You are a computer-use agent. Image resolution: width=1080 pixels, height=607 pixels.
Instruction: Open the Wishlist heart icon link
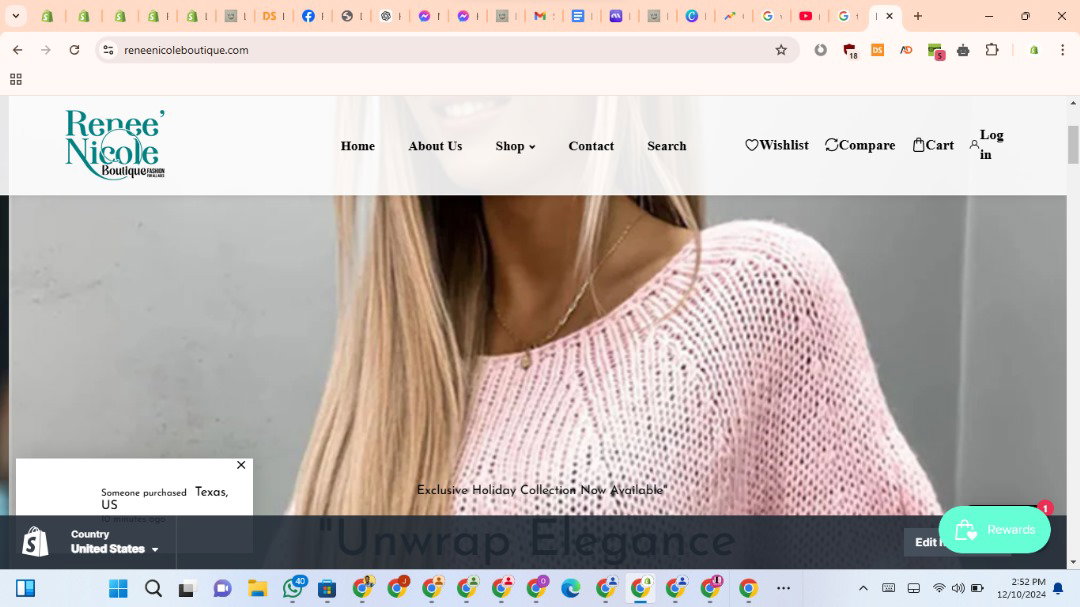click(751, 145)
